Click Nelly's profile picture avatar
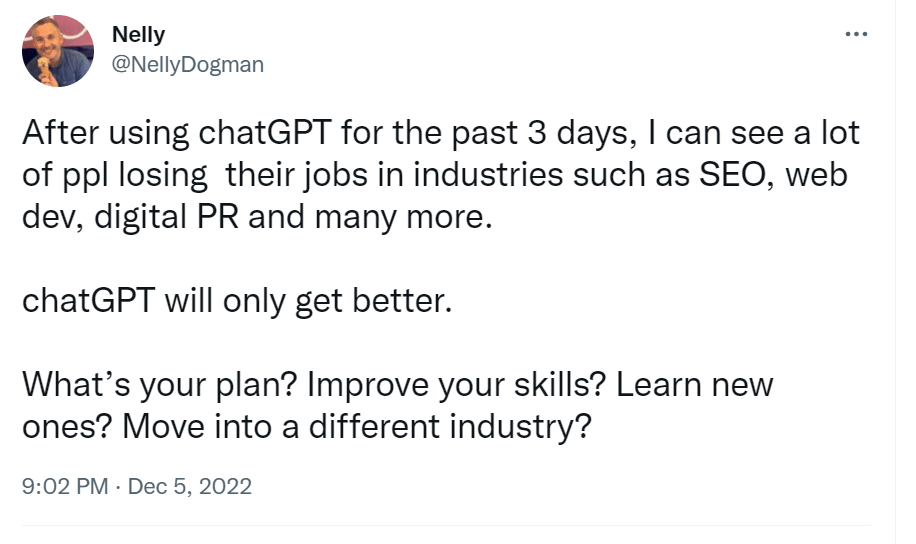Viewport: 916px width, 544px height. 58,51
